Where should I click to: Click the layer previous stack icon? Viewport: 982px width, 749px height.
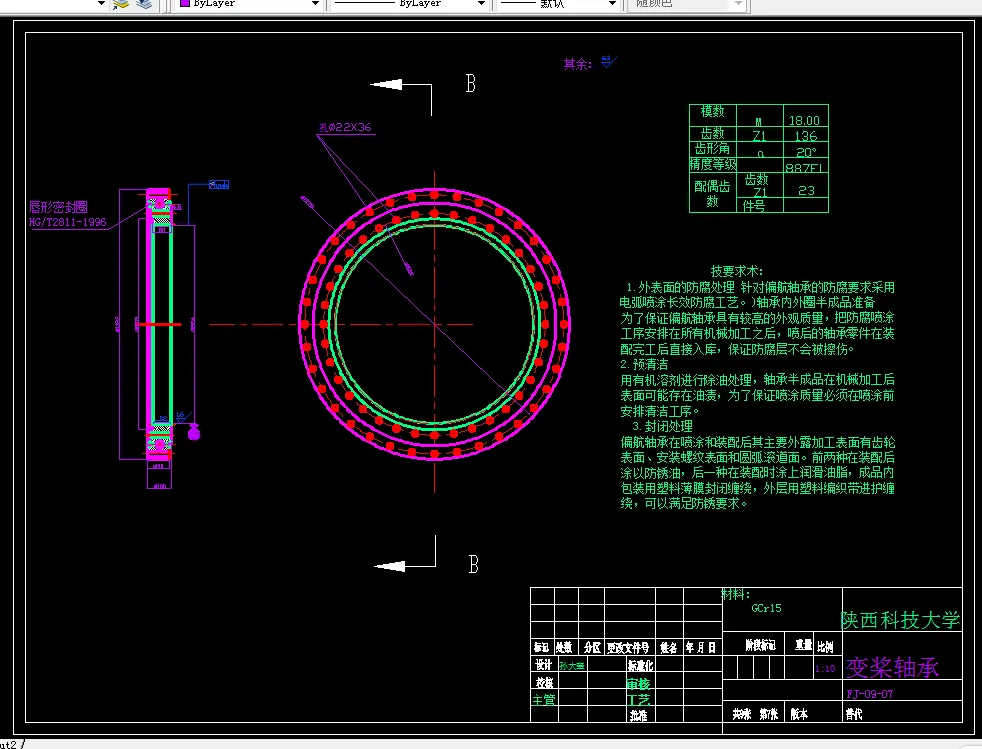click(x=143, y=4)
